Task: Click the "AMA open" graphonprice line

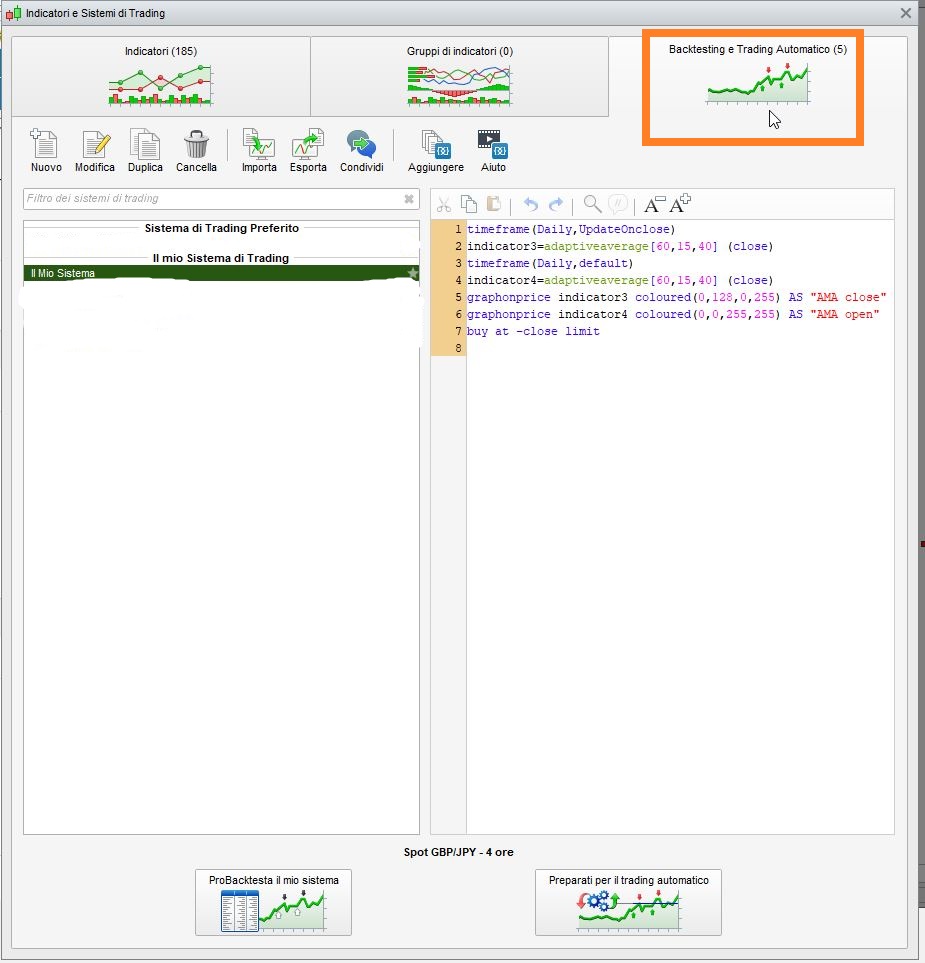Action: (673, 314)
